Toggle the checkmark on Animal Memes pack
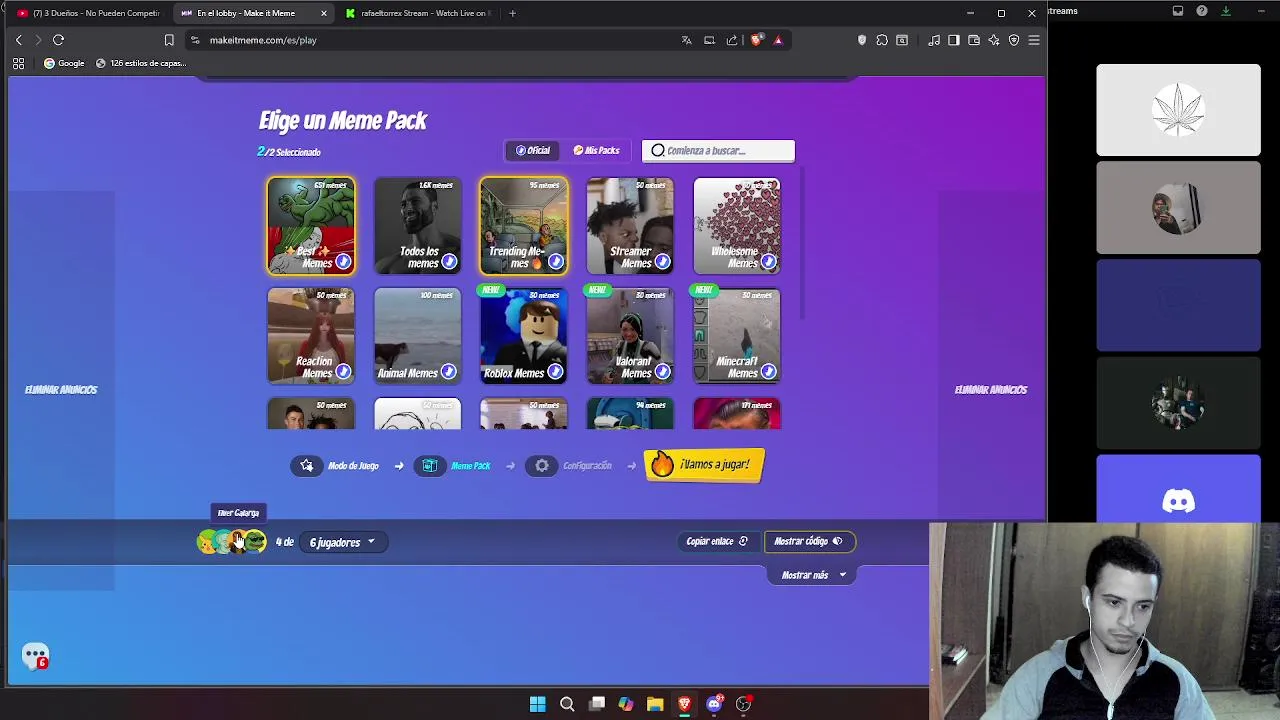Viewport: 1280px width, 720px height. coord(449,372)
